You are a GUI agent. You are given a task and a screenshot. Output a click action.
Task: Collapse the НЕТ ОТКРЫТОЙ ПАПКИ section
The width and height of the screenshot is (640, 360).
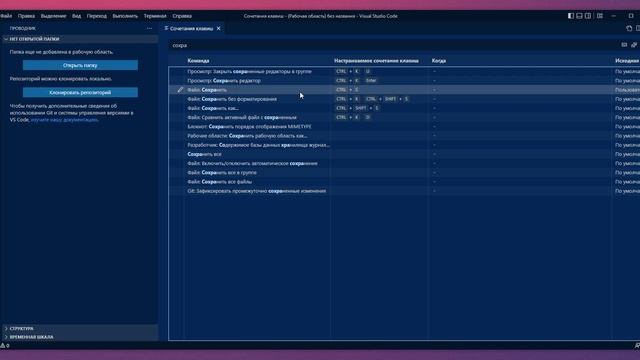pyautogui.click(x=80, y=39)
